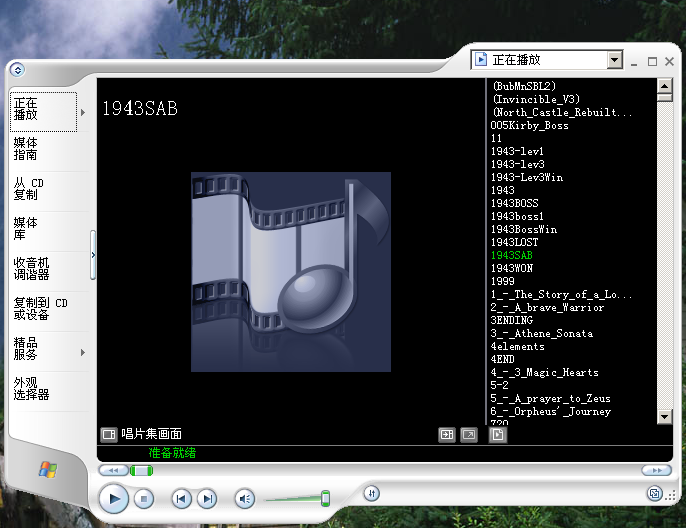Select playlist item (Invincible_V3)
The height and width of the screenshot is (528, 686).
[536, 99]
